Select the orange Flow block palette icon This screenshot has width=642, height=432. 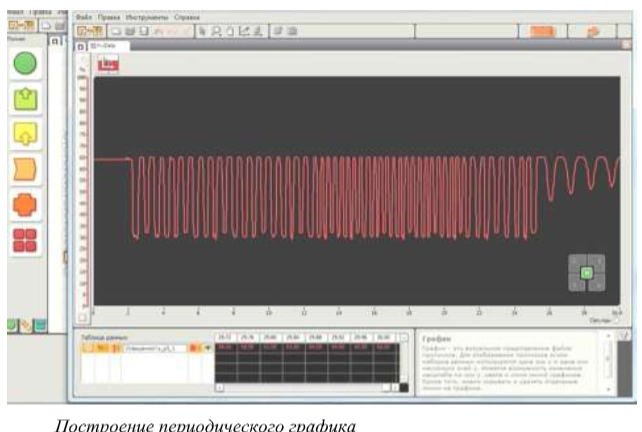pyautogui.click(x=24, y=170)
